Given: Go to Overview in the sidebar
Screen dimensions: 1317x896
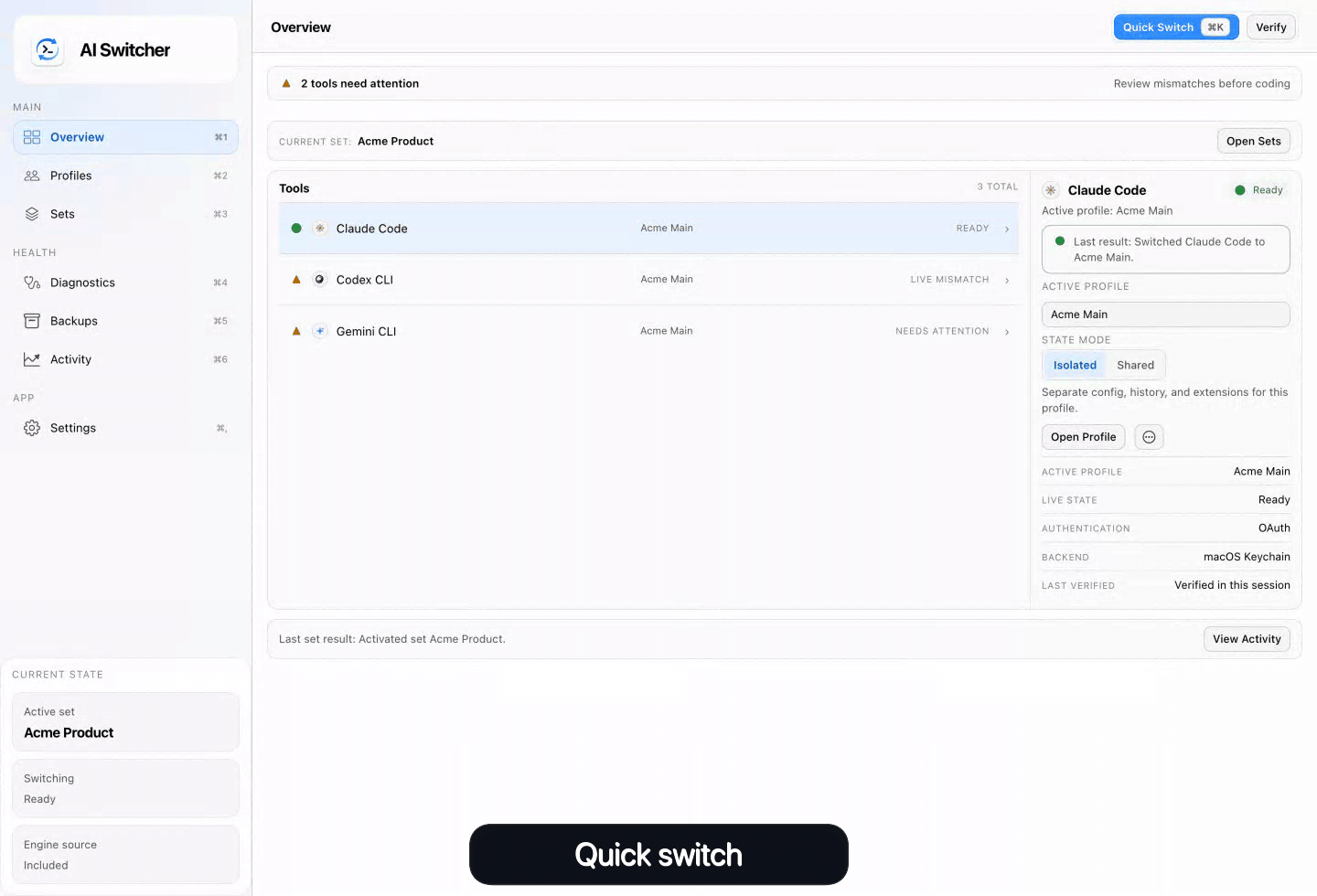Looking at the screenshot, I should click(x=125, y=137).
